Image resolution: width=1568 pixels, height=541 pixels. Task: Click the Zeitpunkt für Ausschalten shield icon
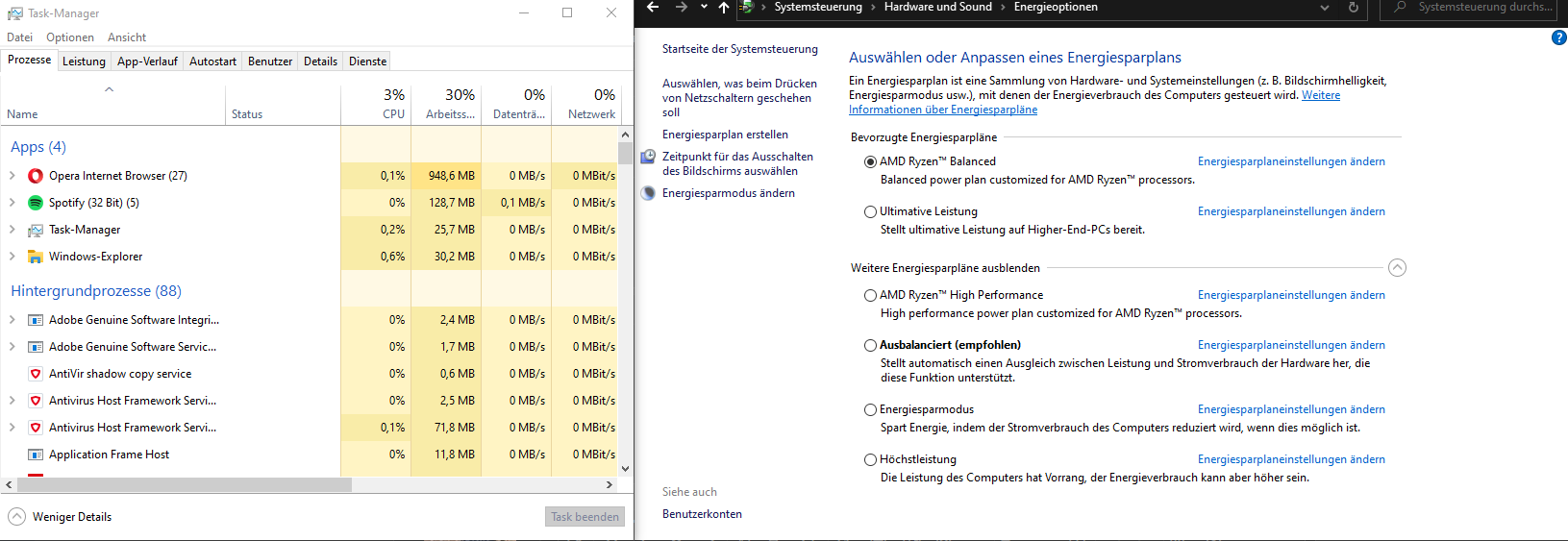(649, 157)
